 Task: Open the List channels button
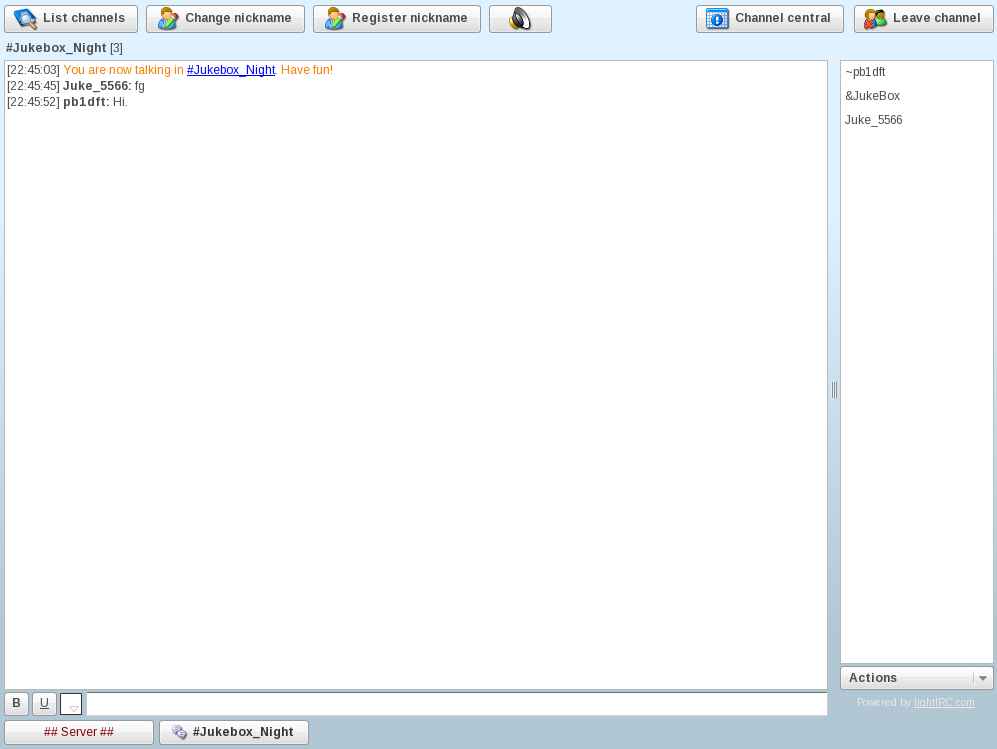coord(71,18)
